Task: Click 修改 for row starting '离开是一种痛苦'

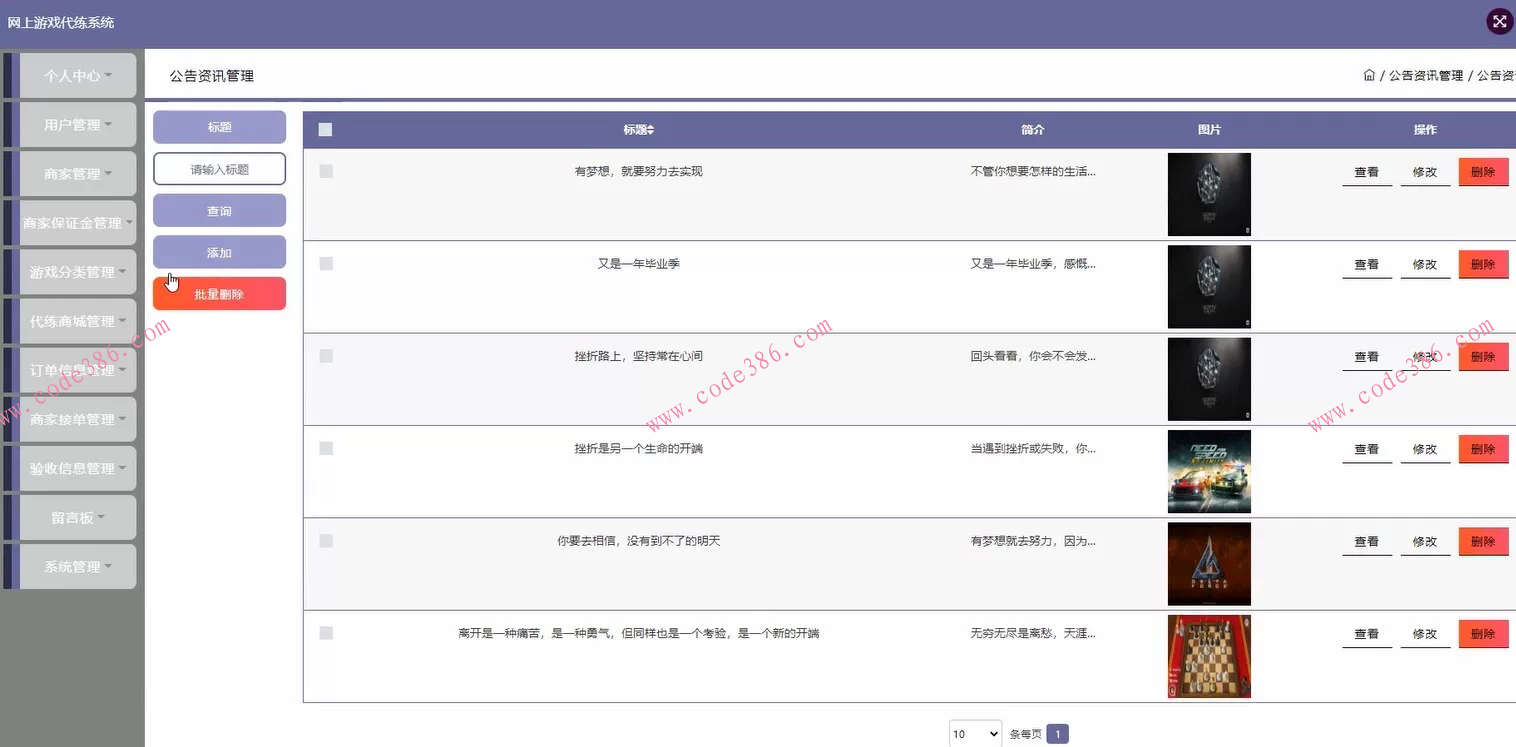Action: click(x=1425, y=634)
